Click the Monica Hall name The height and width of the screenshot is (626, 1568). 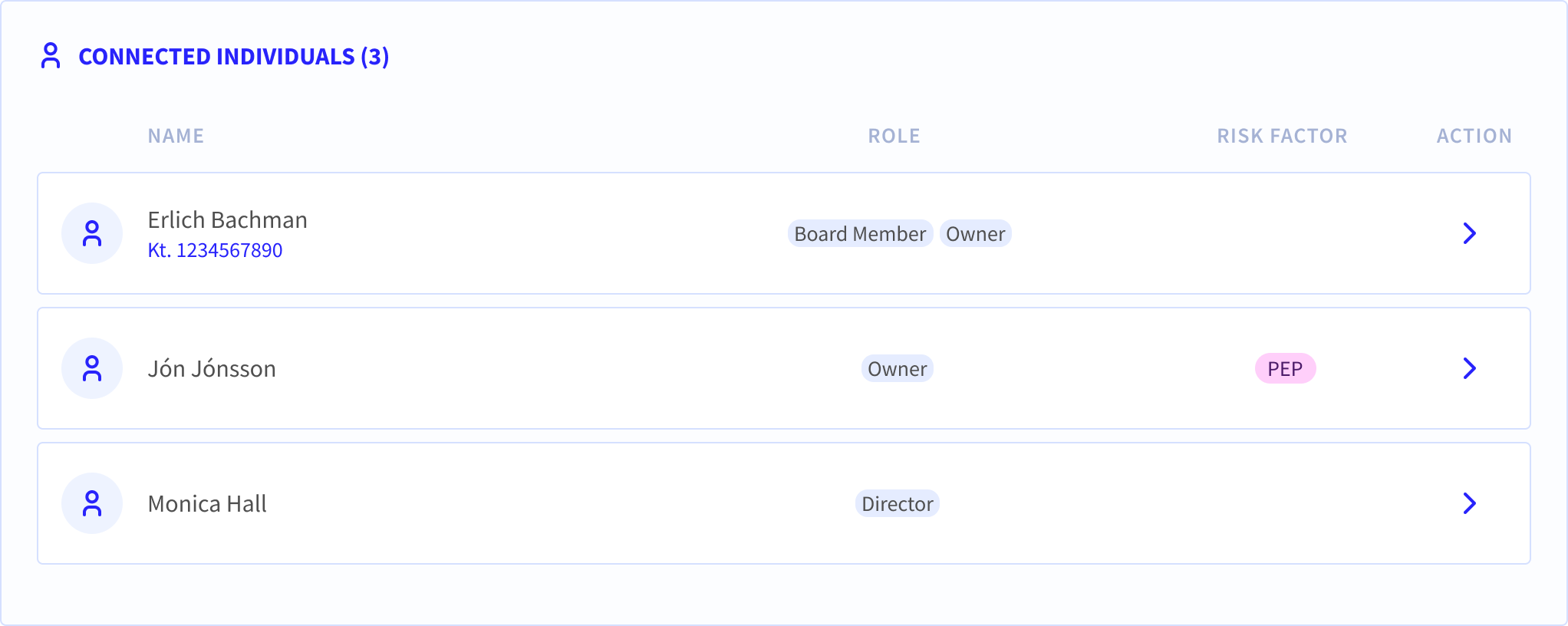click(x=207, y=504)
